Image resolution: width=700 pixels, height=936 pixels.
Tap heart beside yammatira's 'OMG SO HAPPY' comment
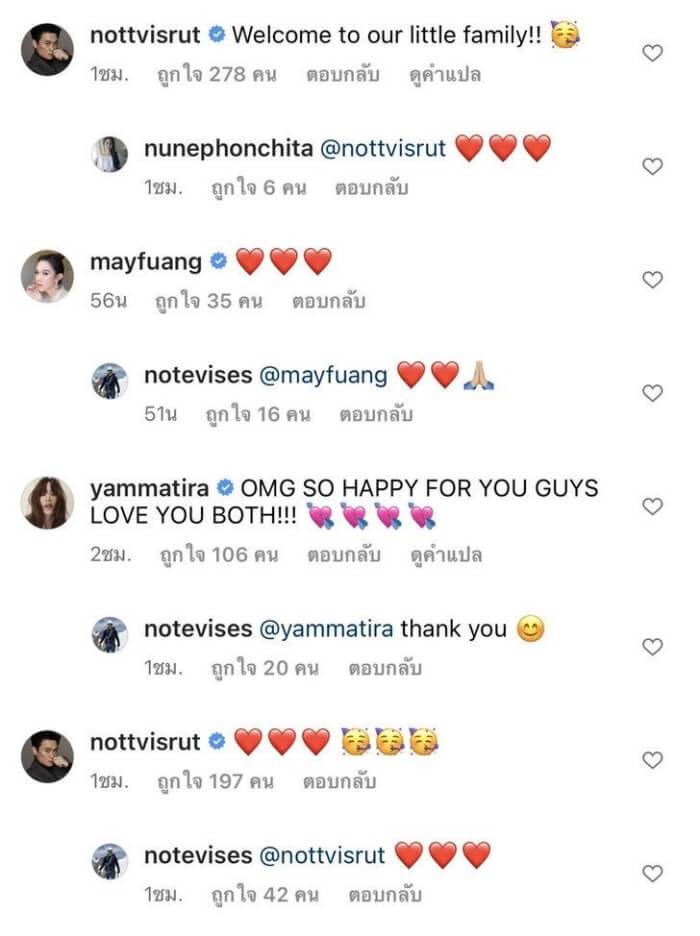652,507
